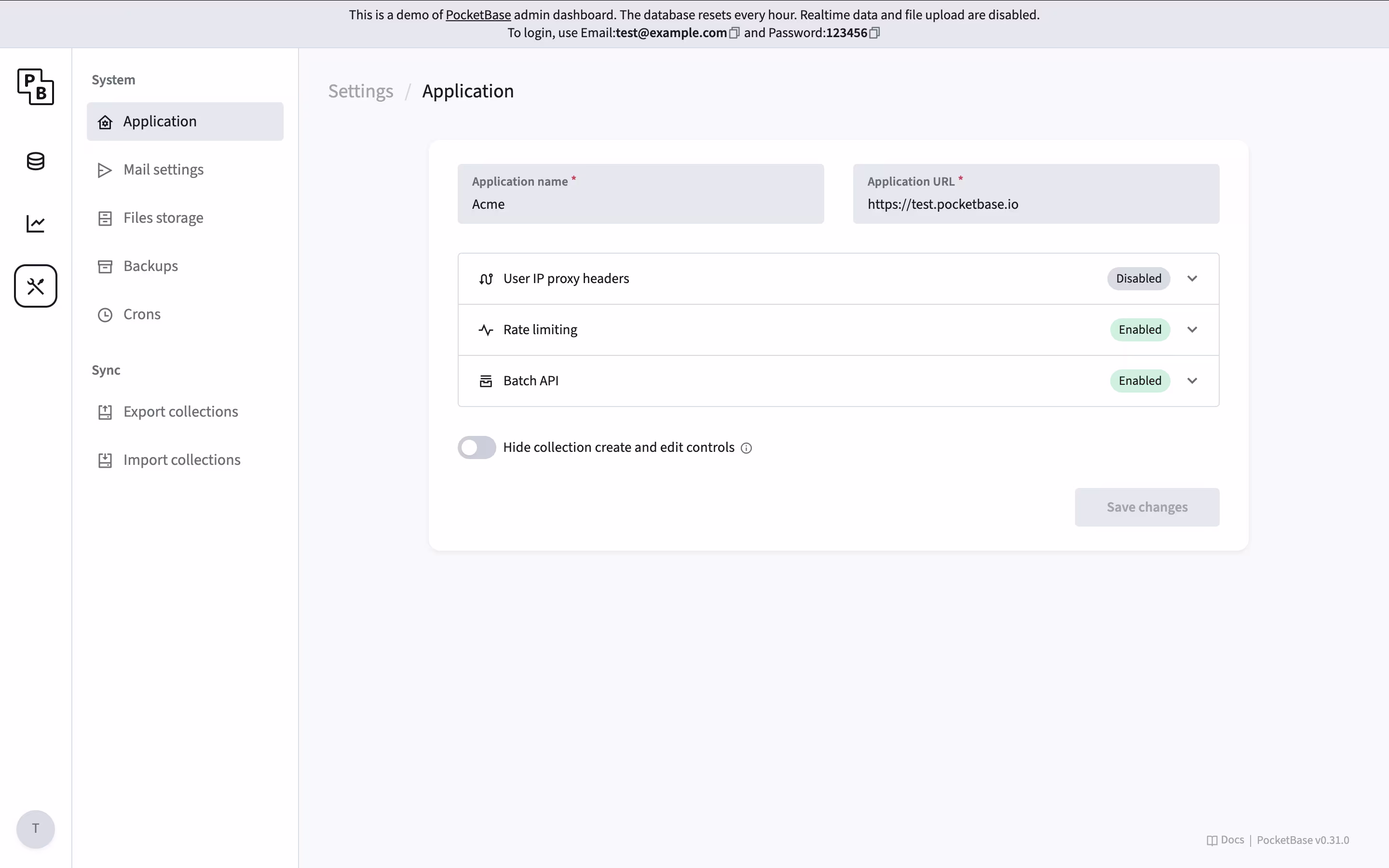Click info icon beside Hide collection controls

[746, 448]
